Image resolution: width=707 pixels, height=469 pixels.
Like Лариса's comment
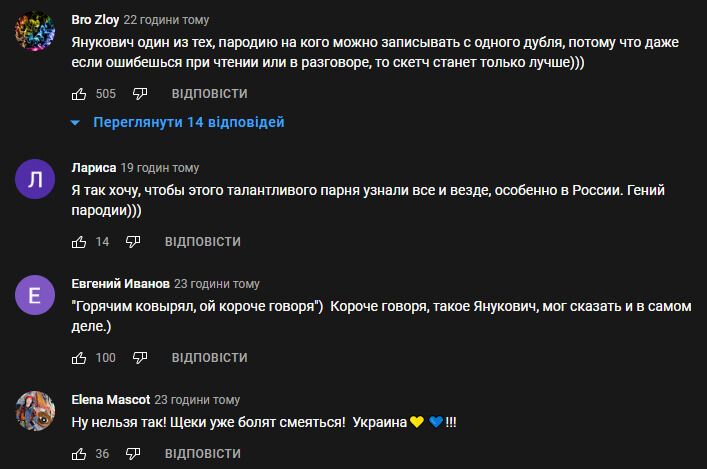(80, 242)
